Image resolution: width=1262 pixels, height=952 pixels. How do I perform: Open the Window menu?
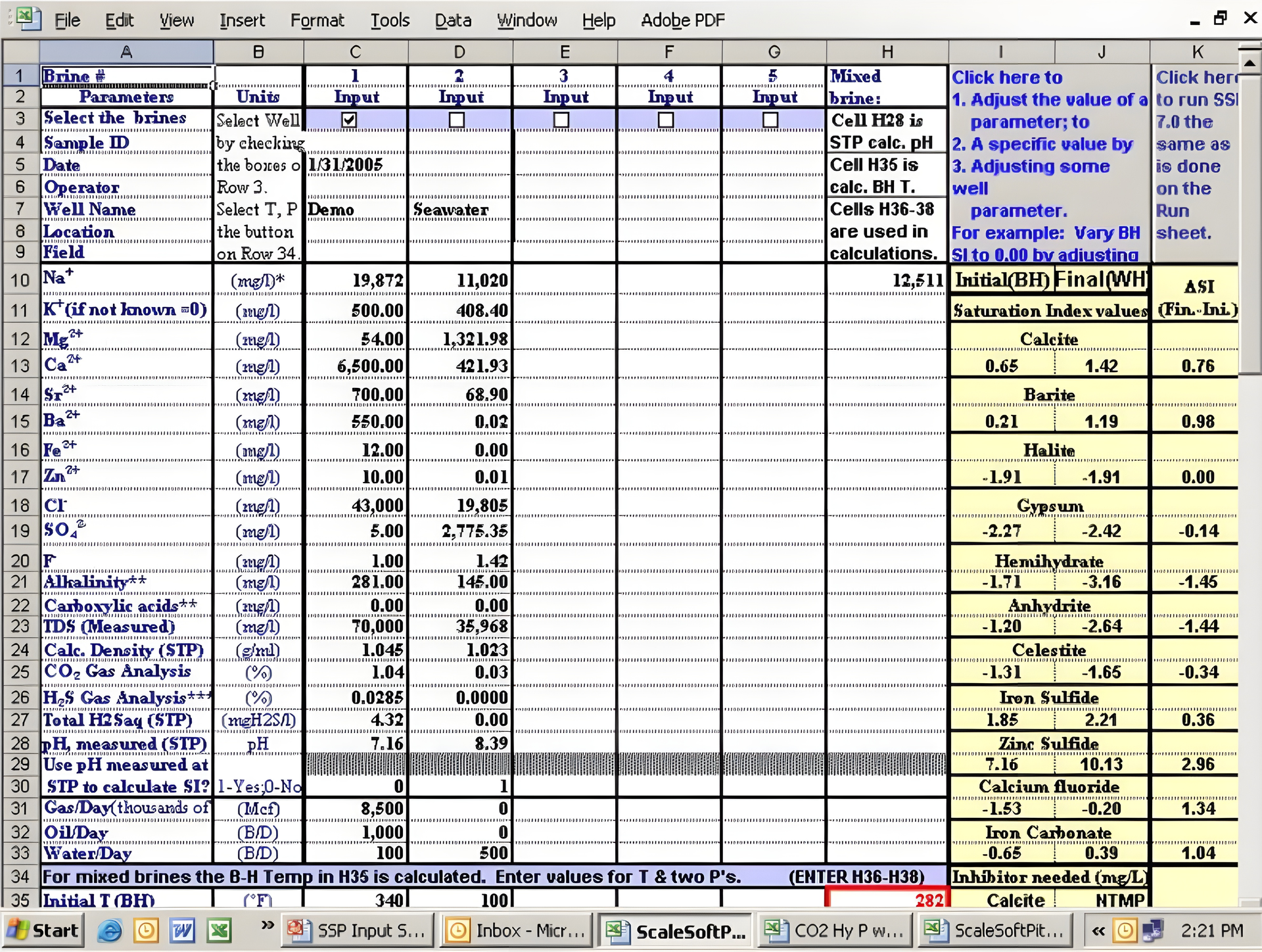click(527, 20)
